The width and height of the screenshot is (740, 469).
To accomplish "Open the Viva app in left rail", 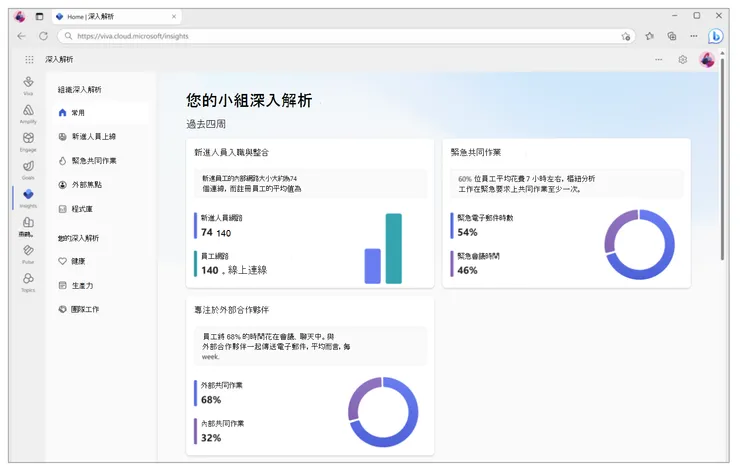I will (x=28, y=85).
